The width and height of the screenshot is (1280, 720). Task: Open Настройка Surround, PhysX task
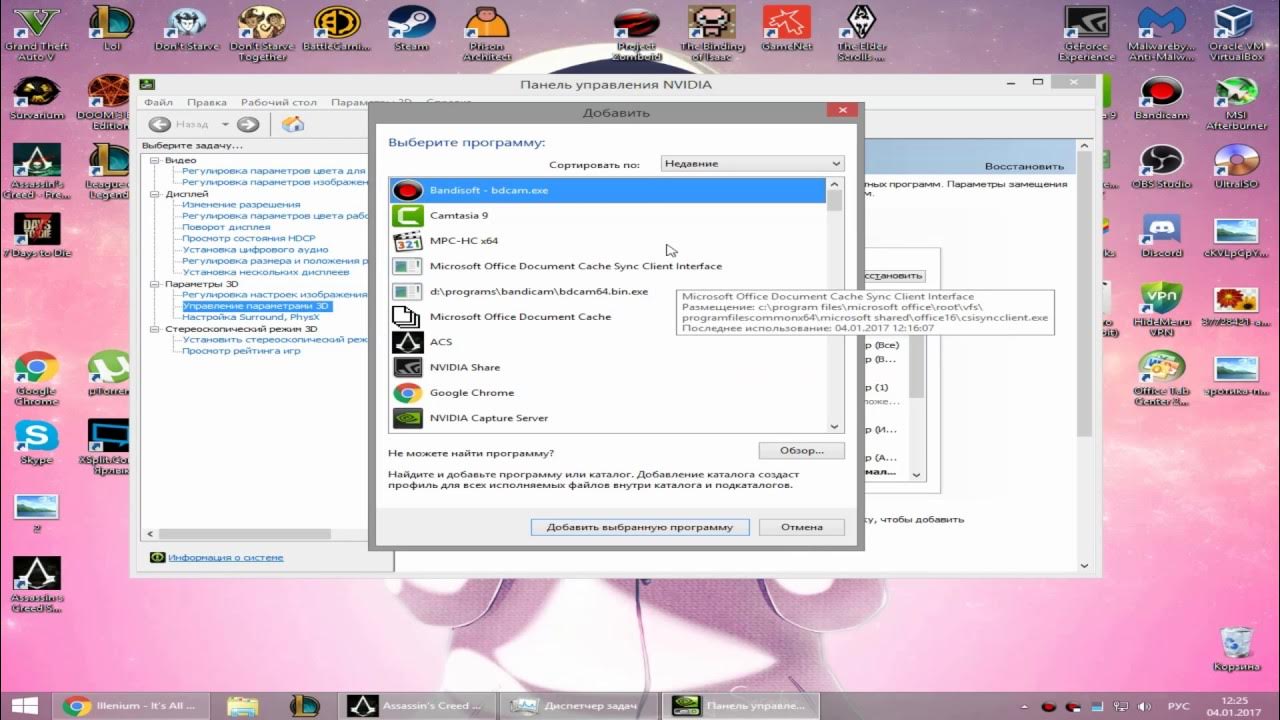[250, 317]
